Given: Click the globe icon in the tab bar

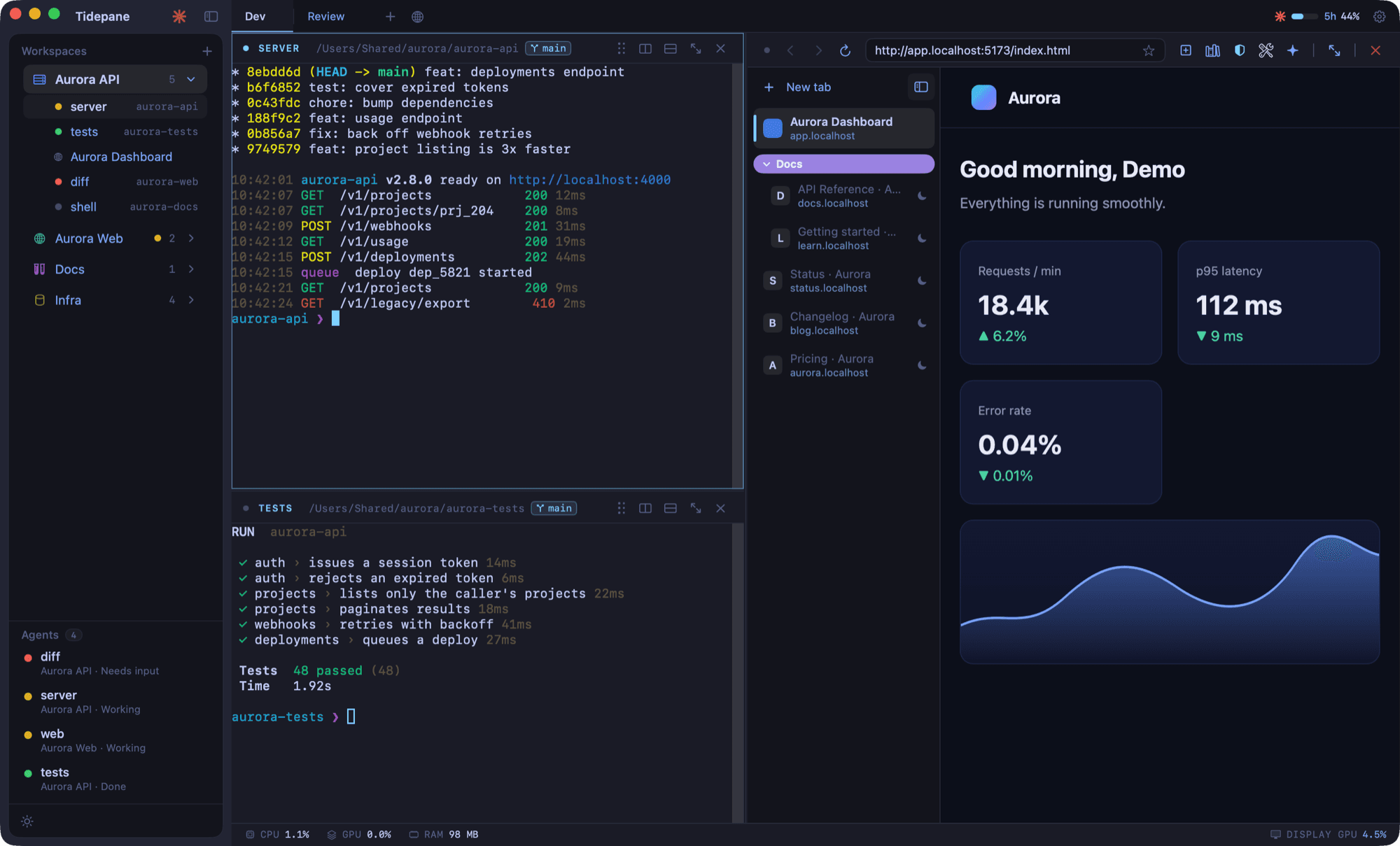Looking at the screenshot, I should pos(417,16).
